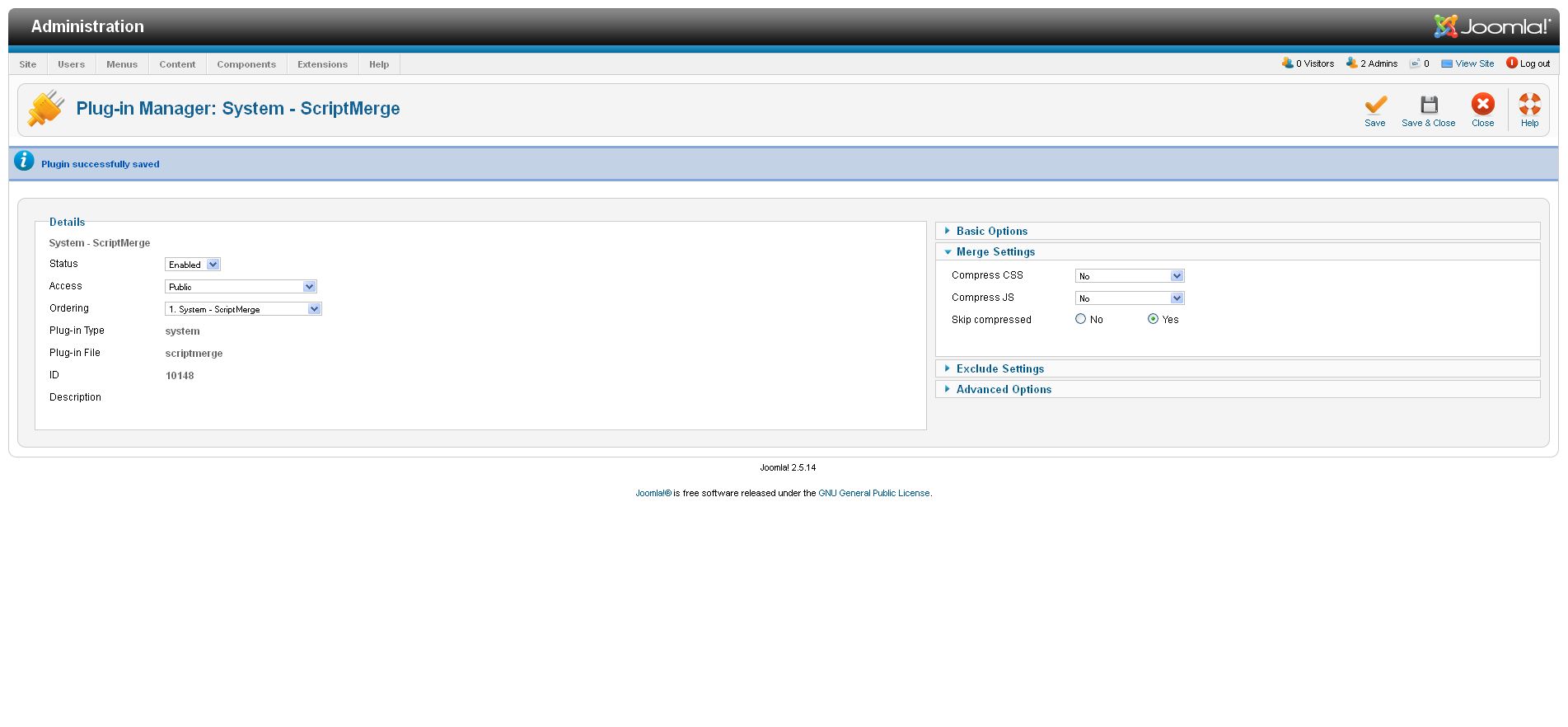Image resolution: width=1568 pixels, height=727 pixels.
Task: Select Yes for Skip compressed
Action: (1153, 319)
